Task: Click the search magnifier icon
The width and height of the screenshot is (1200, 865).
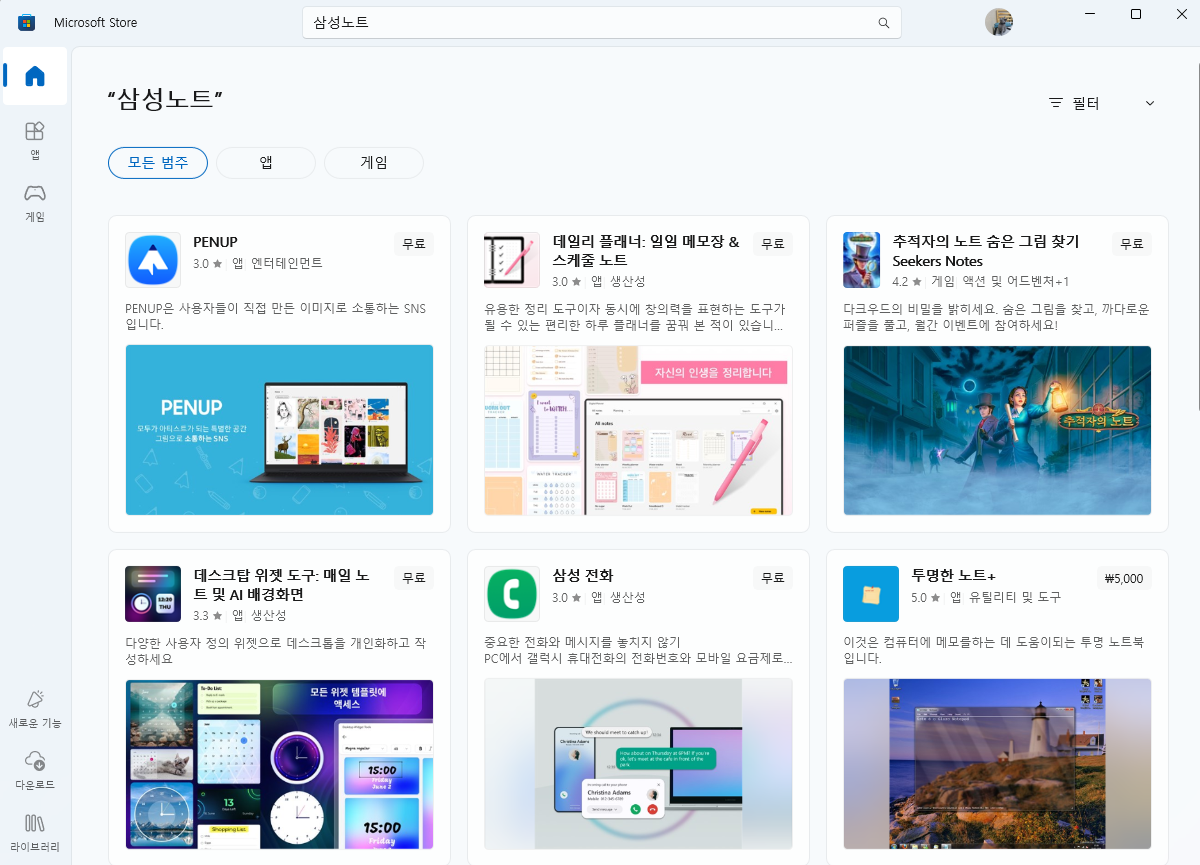Action: pyautogui.click(x=883, y=23)
